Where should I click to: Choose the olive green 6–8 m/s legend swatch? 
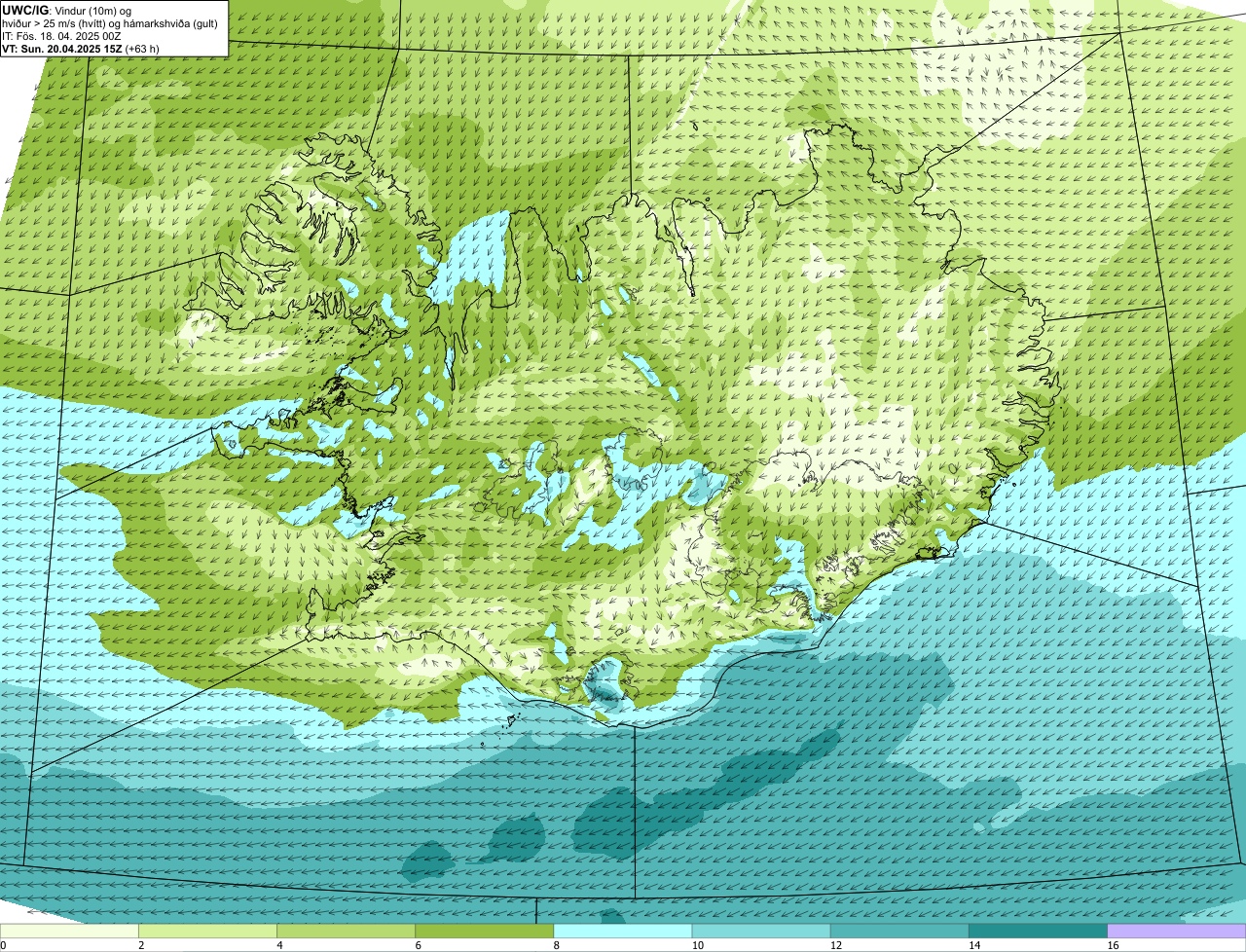coord(485,931)
